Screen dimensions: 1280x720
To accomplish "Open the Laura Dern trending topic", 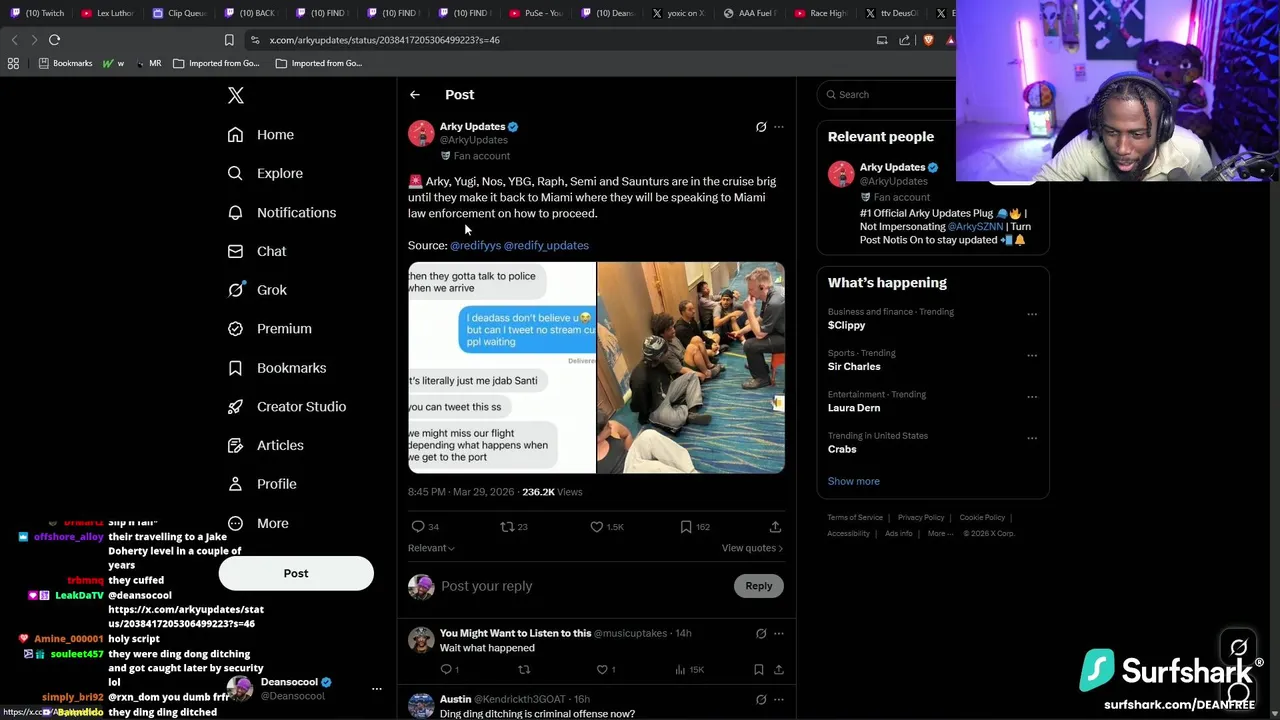I will click(853, 408).
